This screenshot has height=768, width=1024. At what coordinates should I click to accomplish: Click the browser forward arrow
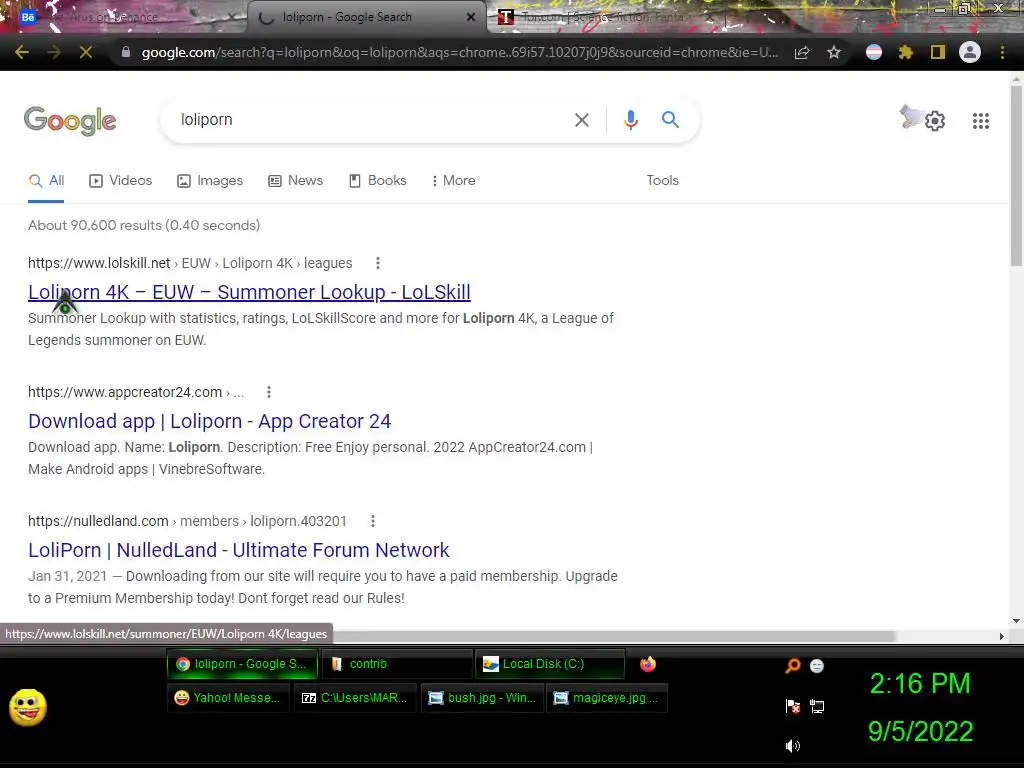(54, 52)
